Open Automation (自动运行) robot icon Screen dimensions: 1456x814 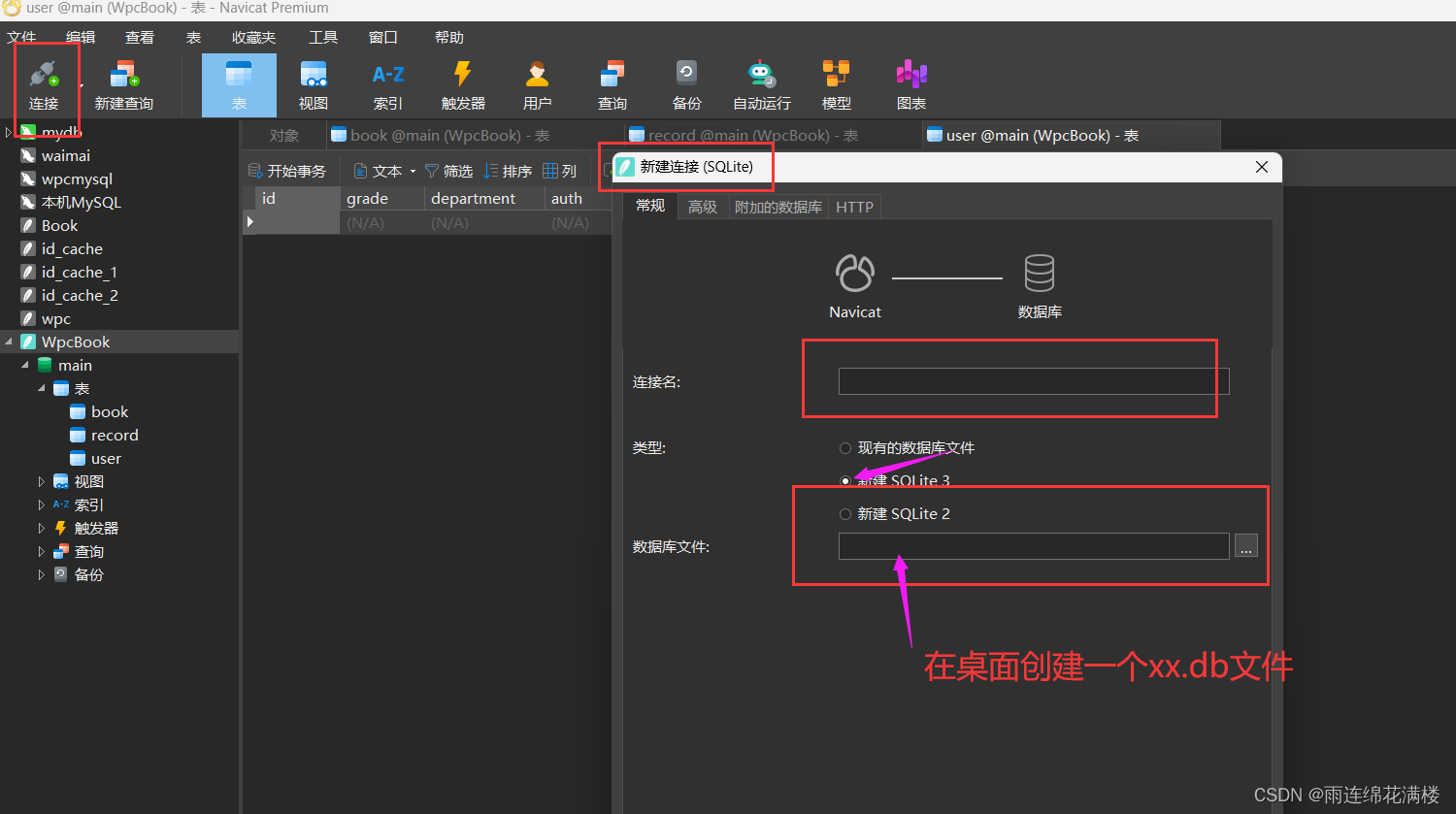pos(762,85)
